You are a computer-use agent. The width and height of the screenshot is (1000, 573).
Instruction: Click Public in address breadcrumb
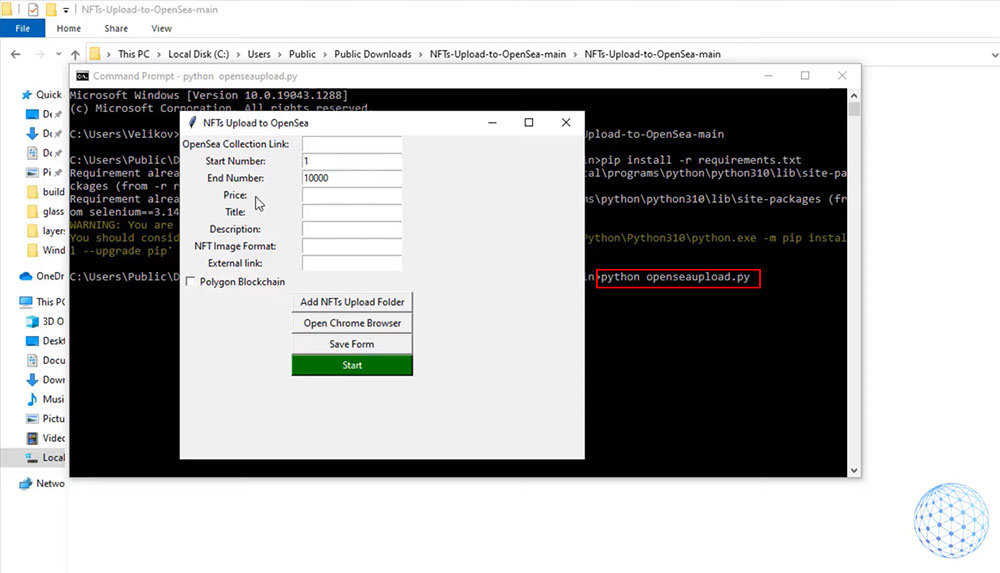pyautogui.click(x=302, y=54)
